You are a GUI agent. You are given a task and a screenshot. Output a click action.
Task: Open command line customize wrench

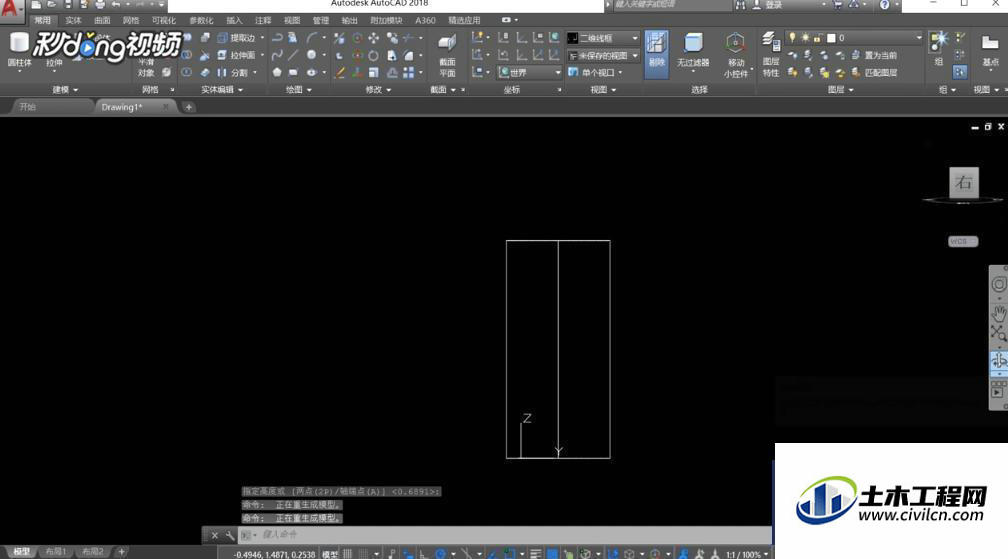click(x=230, y=535)
